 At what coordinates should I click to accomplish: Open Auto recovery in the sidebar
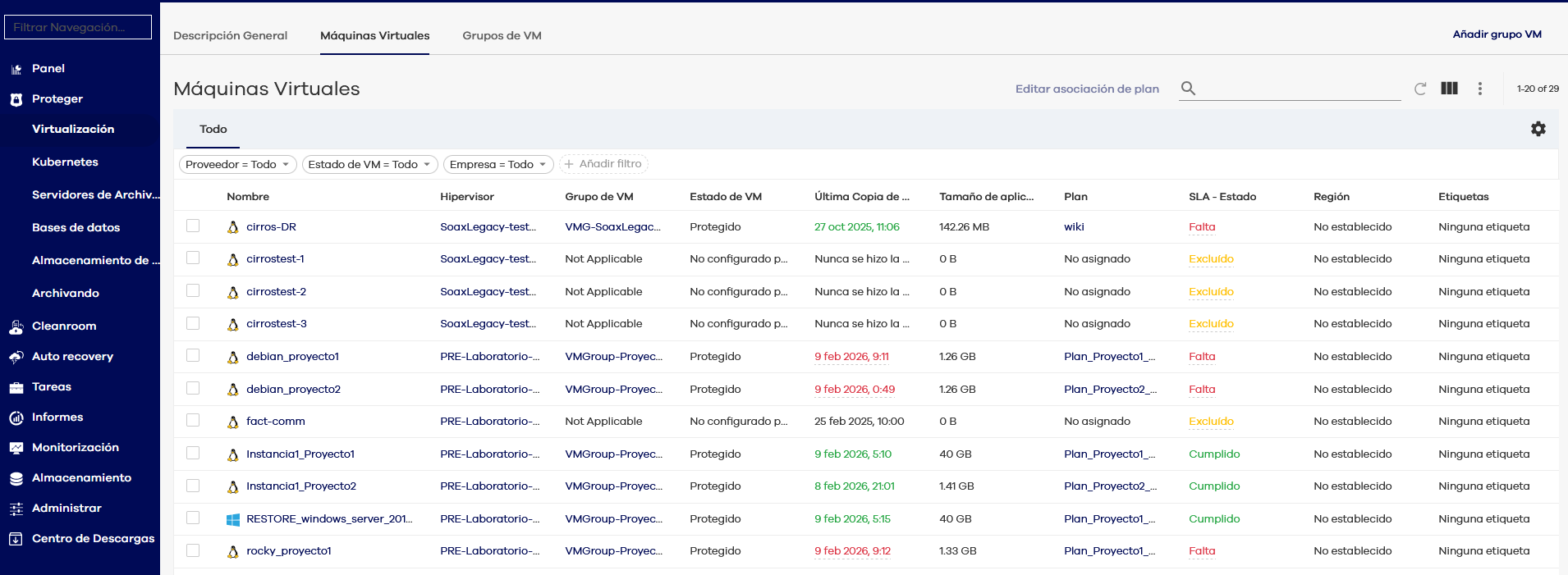72,356
